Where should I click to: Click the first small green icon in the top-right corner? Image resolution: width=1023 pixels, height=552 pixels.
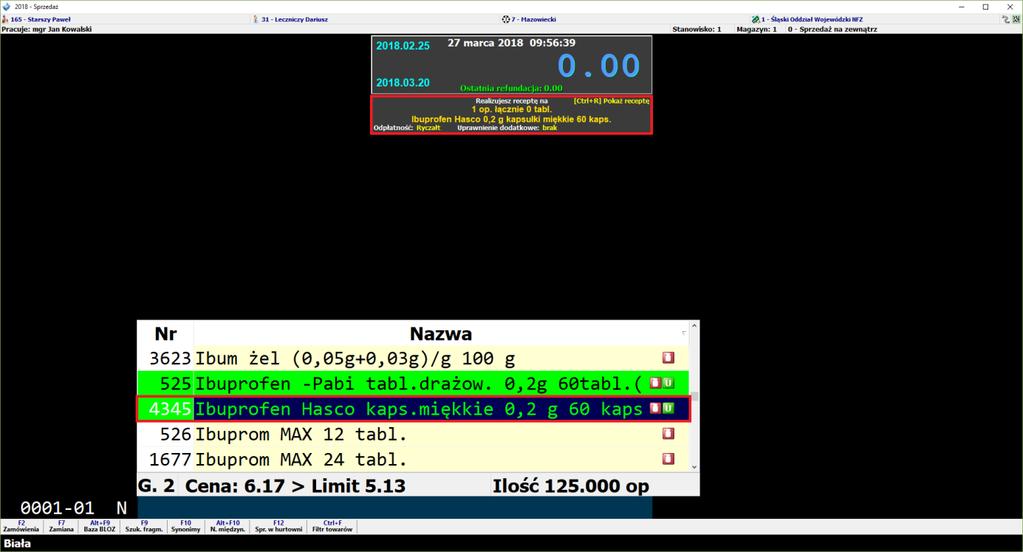[1005, 20]
